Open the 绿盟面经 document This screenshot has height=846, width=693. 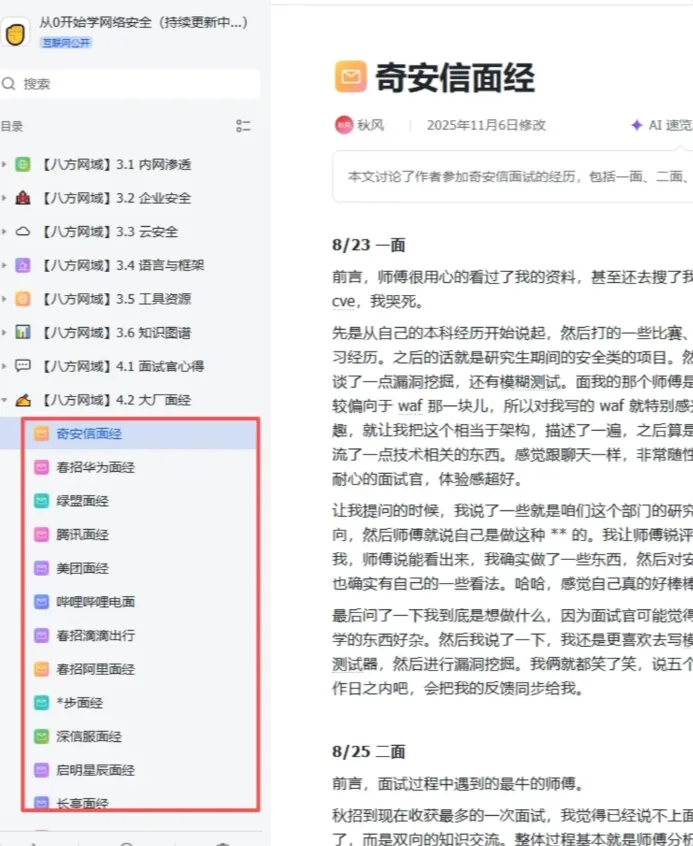83,501
